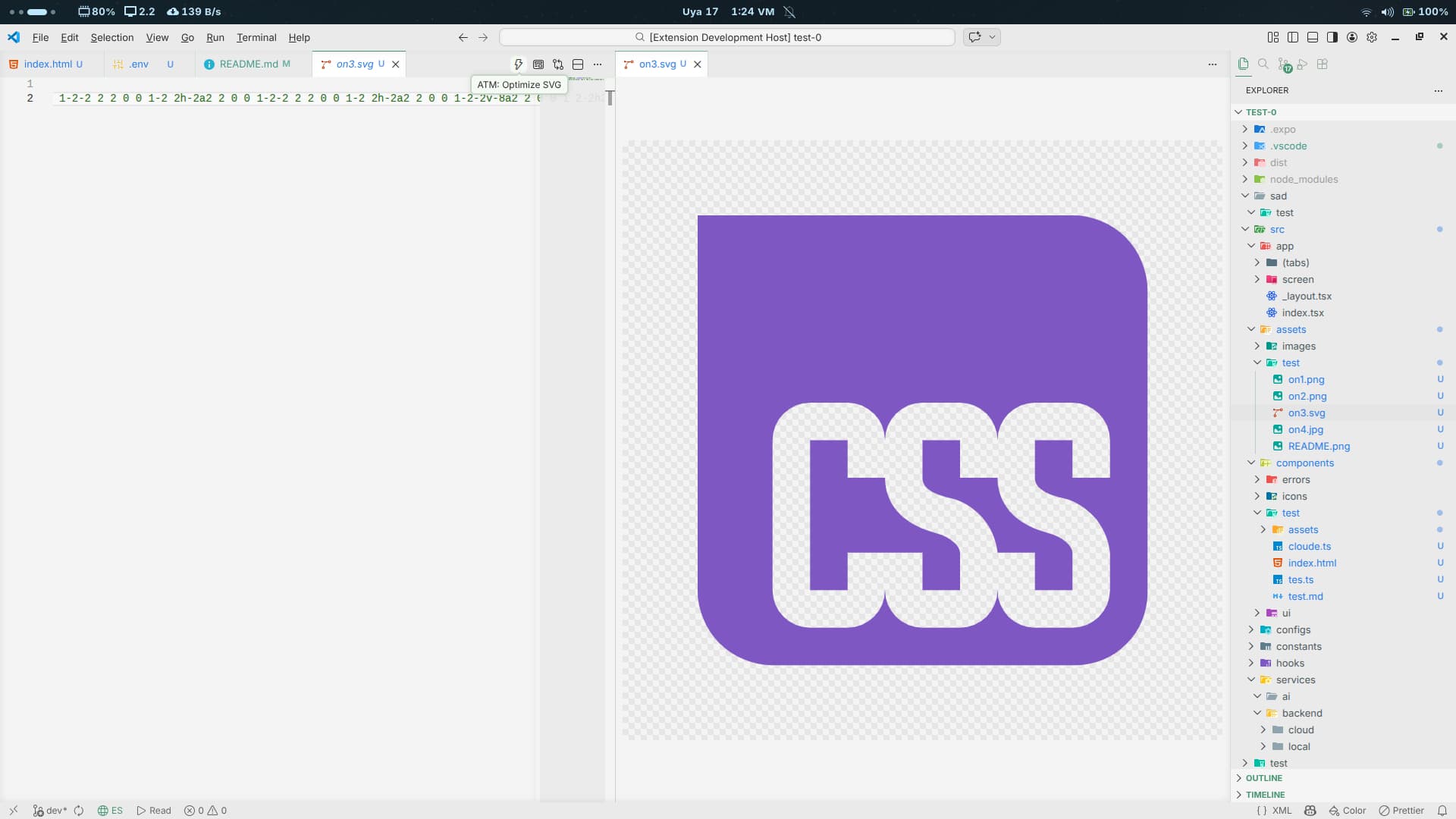Click the Prettier status bar button
The image size is (1456, 819).
[x=1401, y=811]
